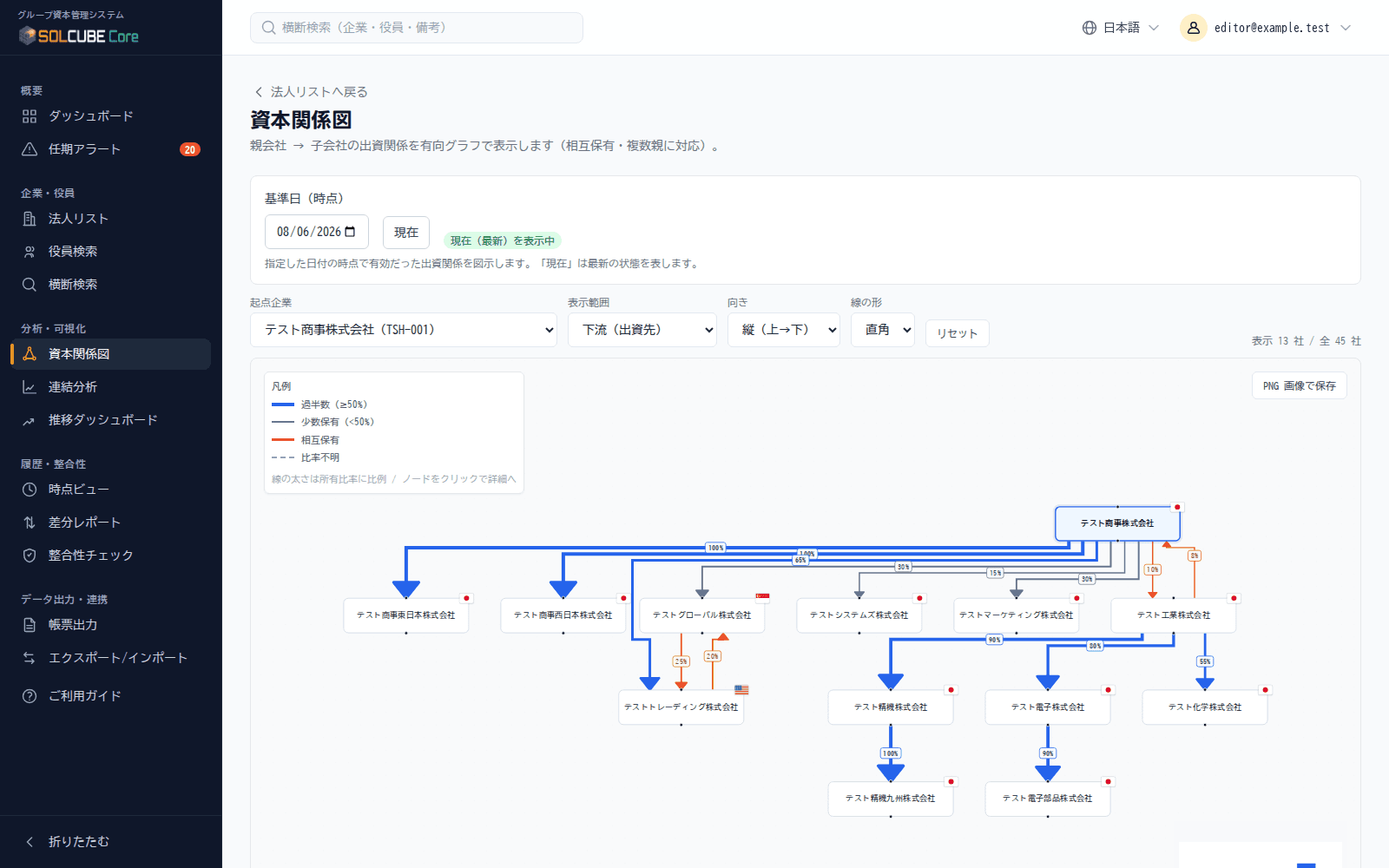Open the 線の形 直角 dropdown
The height and width of the screenshot is (868, 1389).
click(883, 330)
